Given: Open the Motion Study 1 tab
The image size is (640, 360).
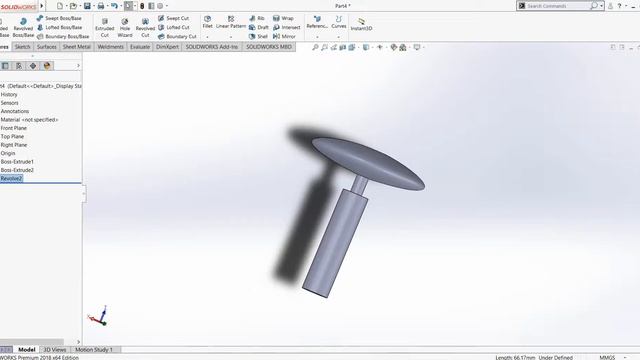Looking at the screenshot, I should click(x=94, y=350).
